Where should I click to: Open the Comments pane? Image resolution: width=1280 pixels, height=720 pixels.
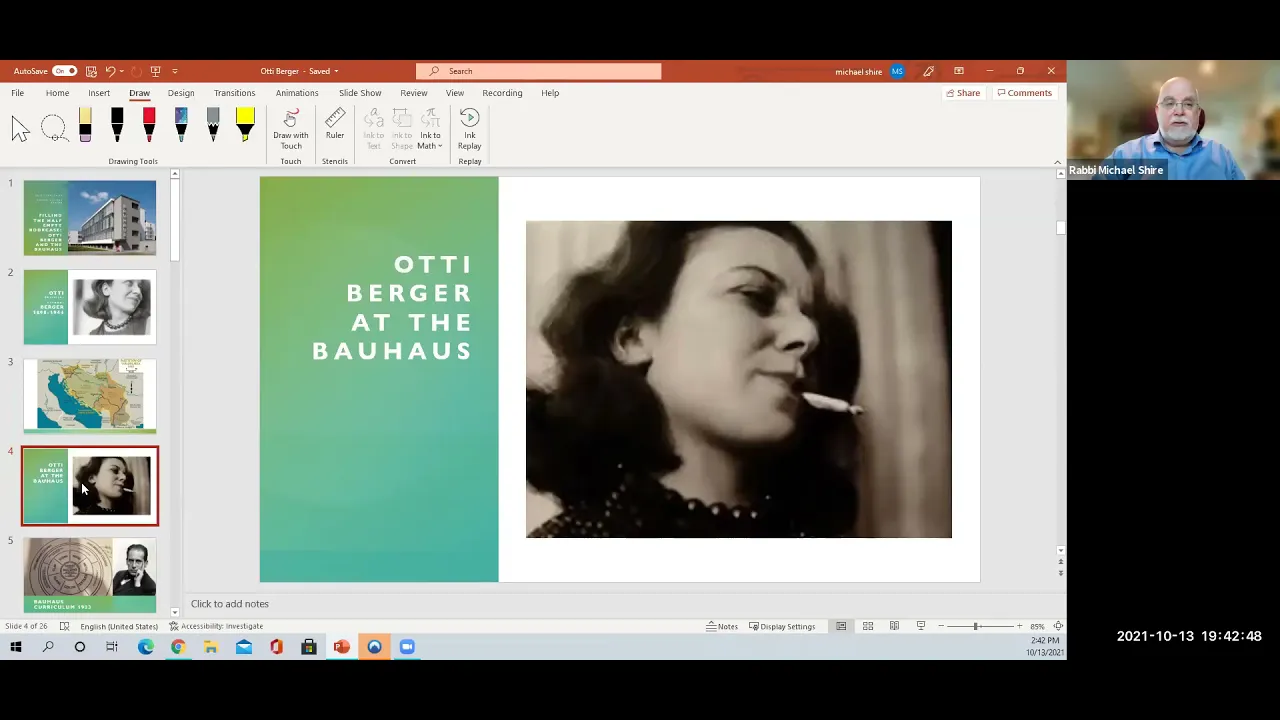1024,93
